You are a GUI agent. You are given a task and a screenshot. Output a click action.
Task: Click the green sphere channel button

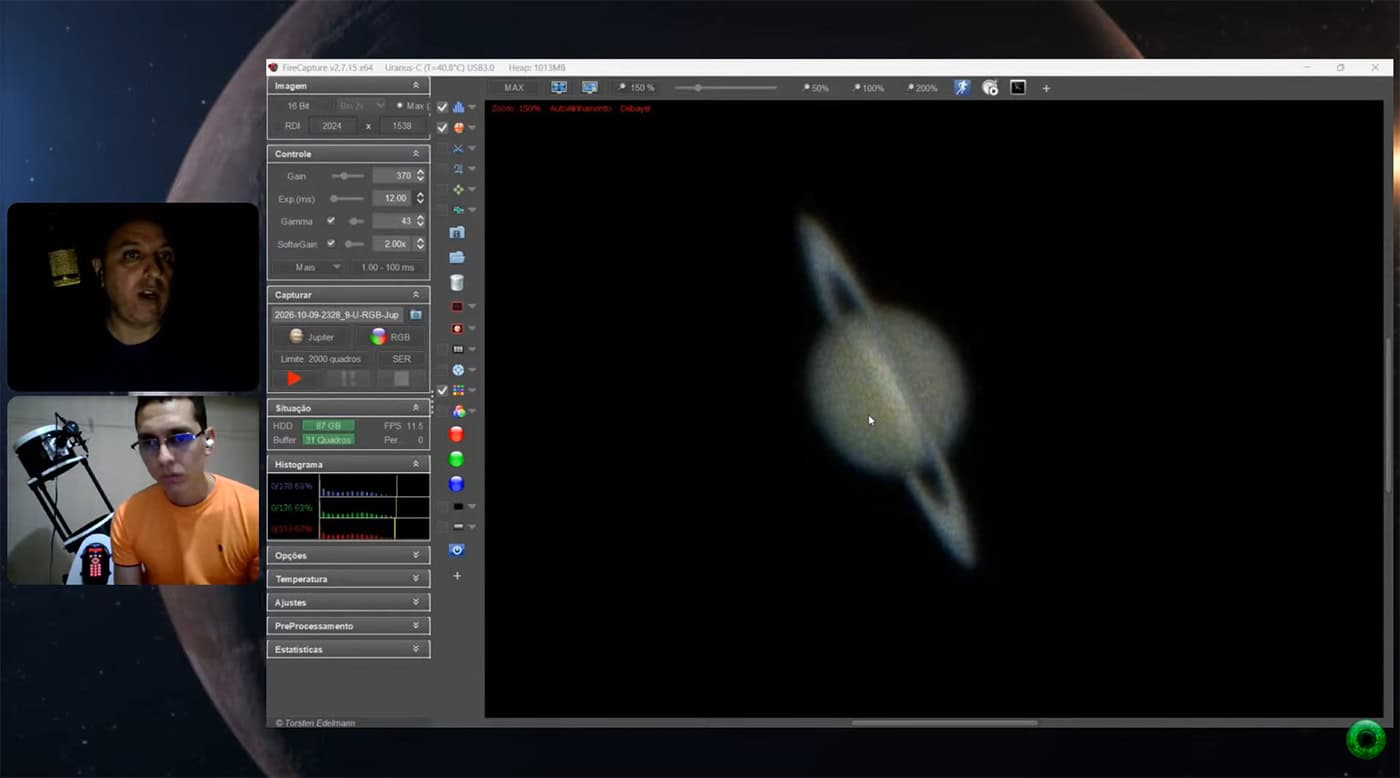[456, 459]
